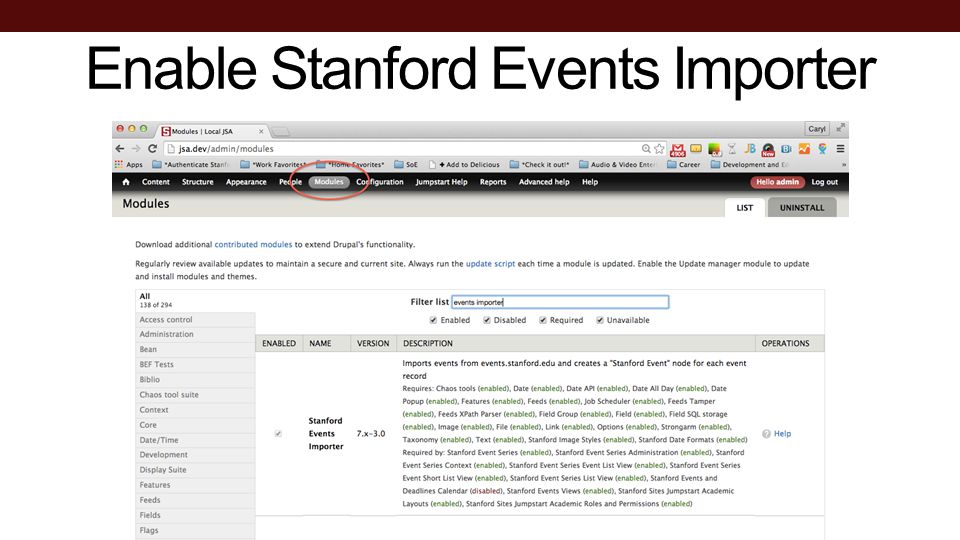Click the green and red square extension icon
The height and width of the screenshot is (540, 960).
[x=714, y=149]
